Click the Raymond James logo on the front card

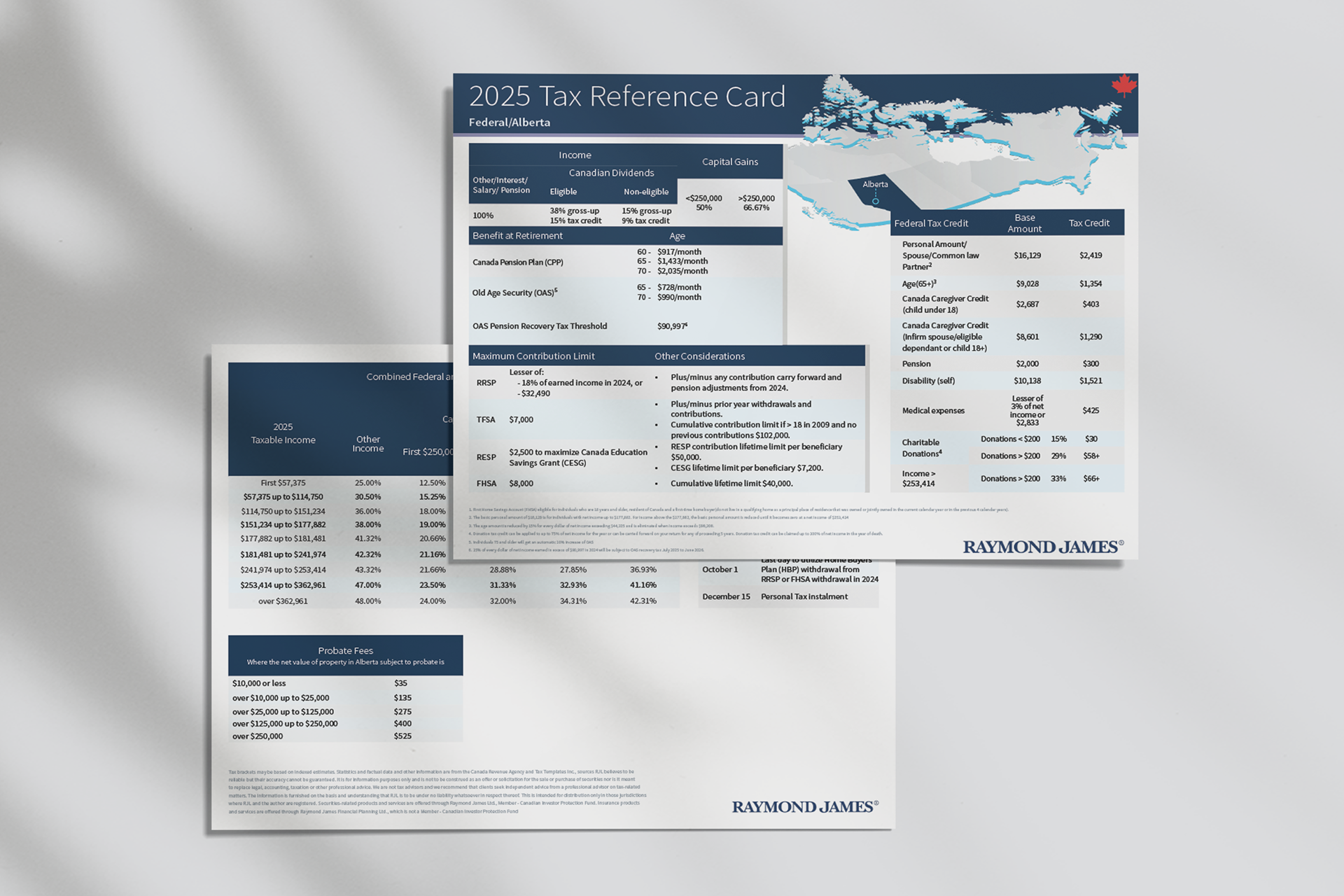tap(1043, 547)
